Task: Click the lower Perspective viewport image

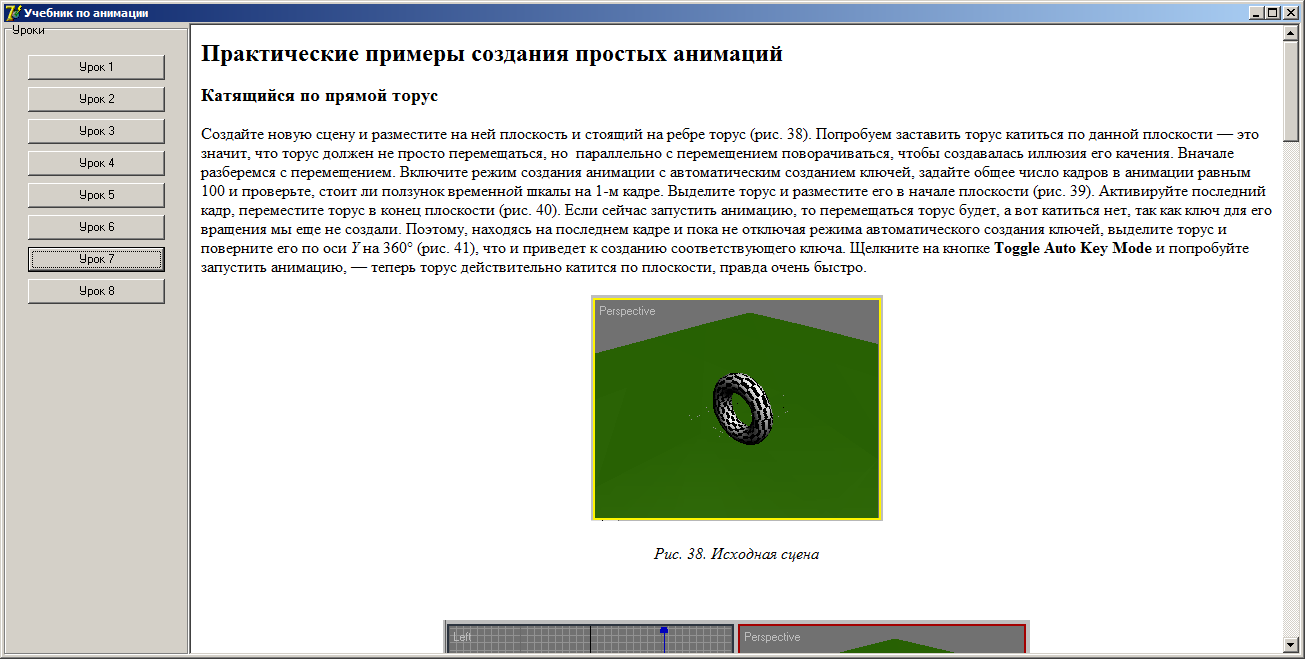Action: (x=883, y=639)
